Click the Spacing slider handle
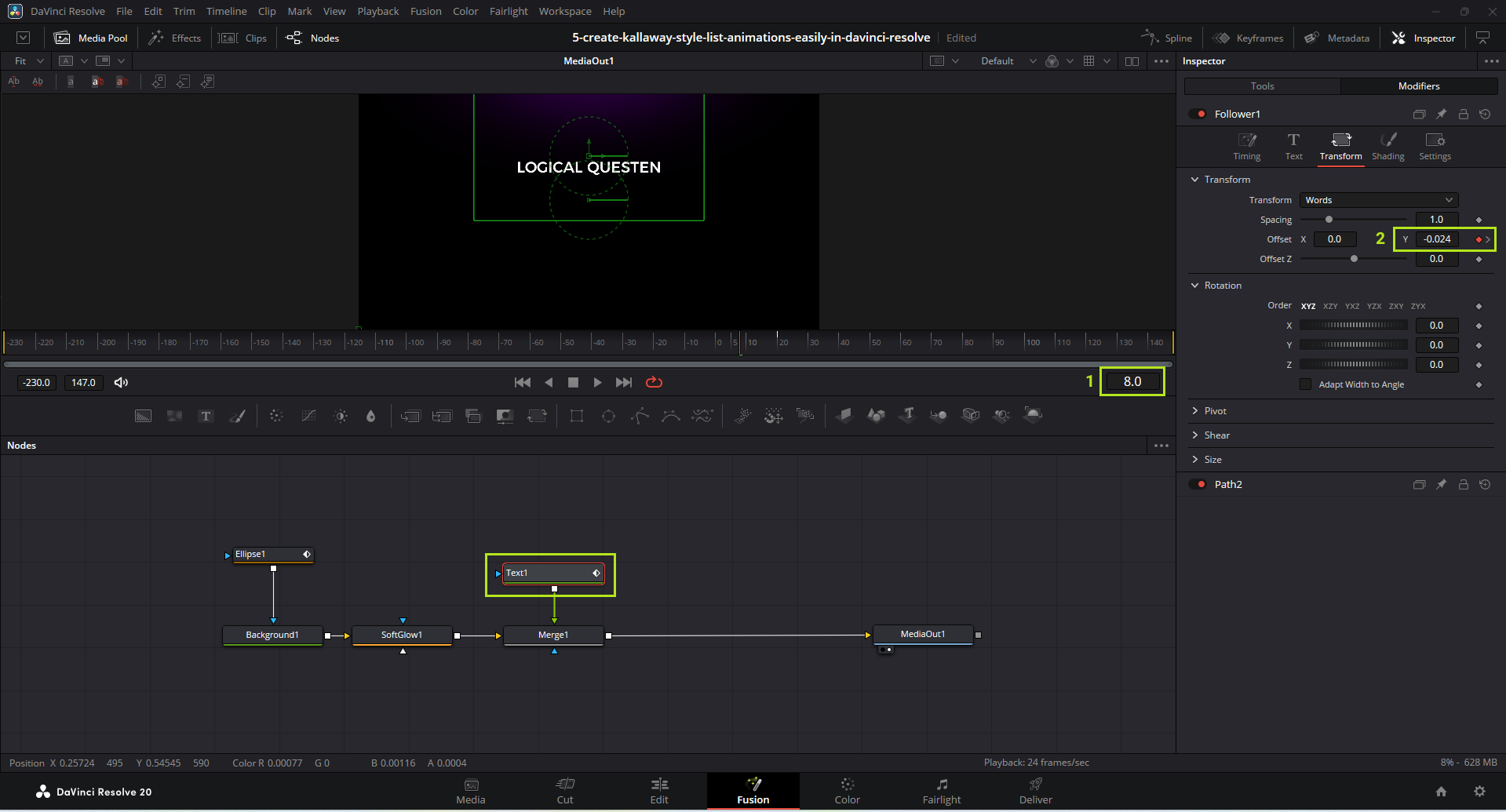The height and width of the screenshot is (812, 1506). coord(1329,220)
